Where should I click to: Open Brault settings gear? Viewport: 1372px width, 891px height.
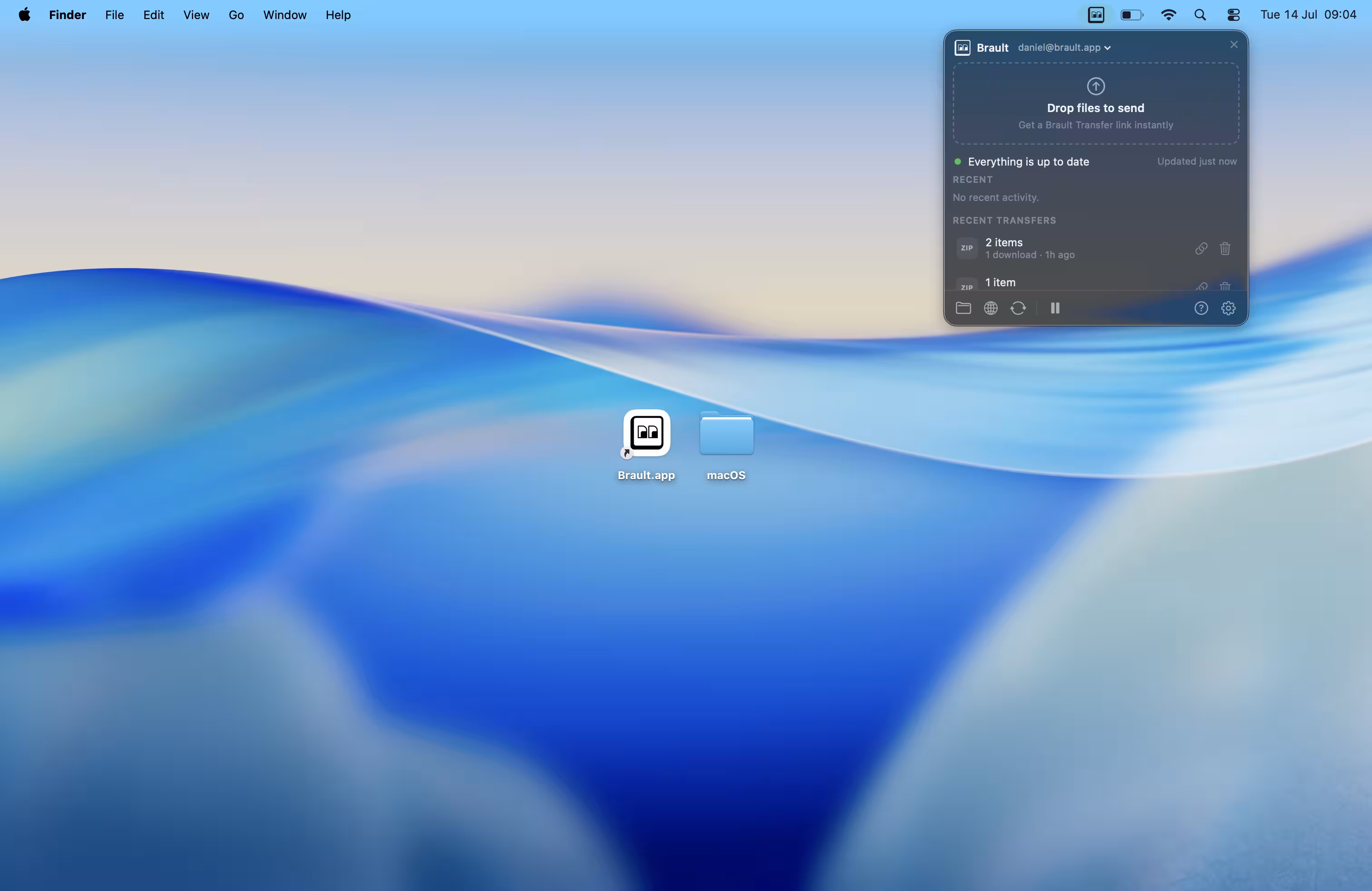pyautogui.click(x=1229, y=308)
